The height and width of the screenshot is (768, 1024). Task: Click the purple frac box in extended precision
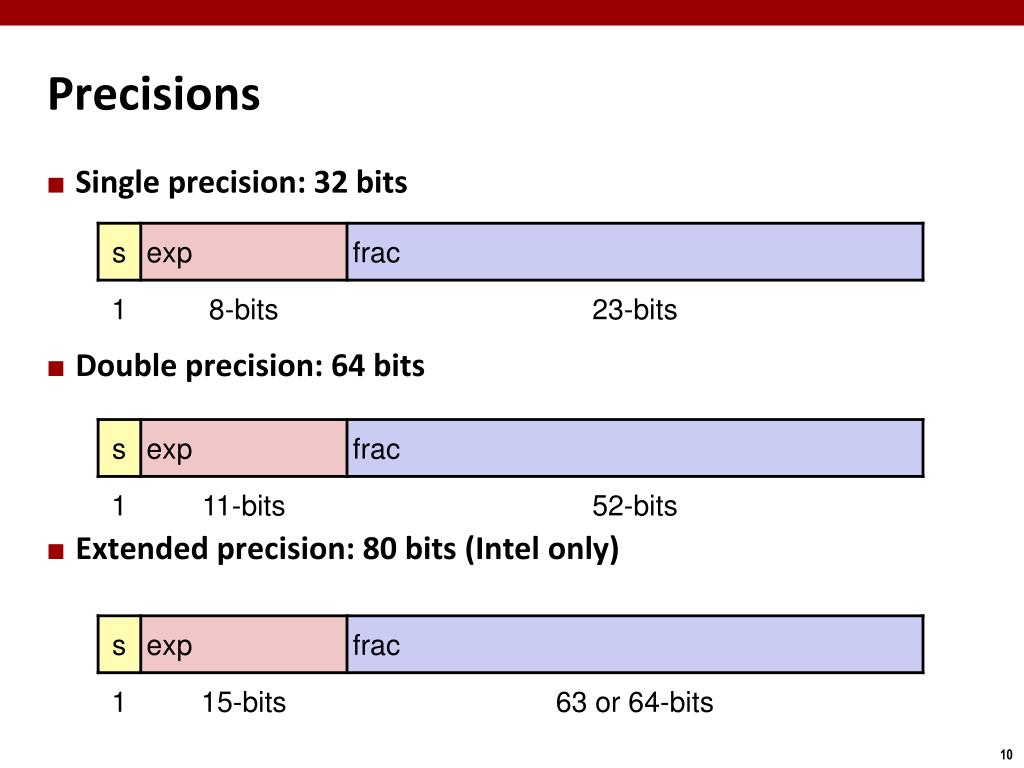[x=635, y=645]
